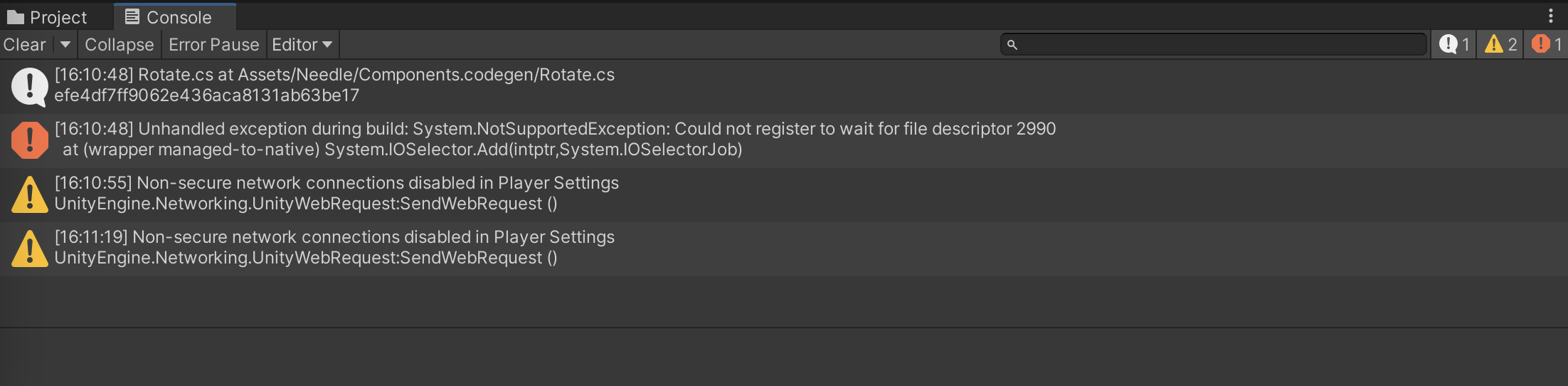Open the Editor target dropdown
1568x386 pixels.
tap(302, 45)
